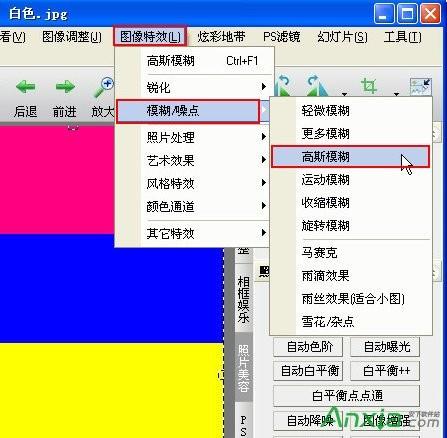Viewport: 447px width, 438px height.
Task: Open the 幻灯片(S) menu
Action: point(343,37)
